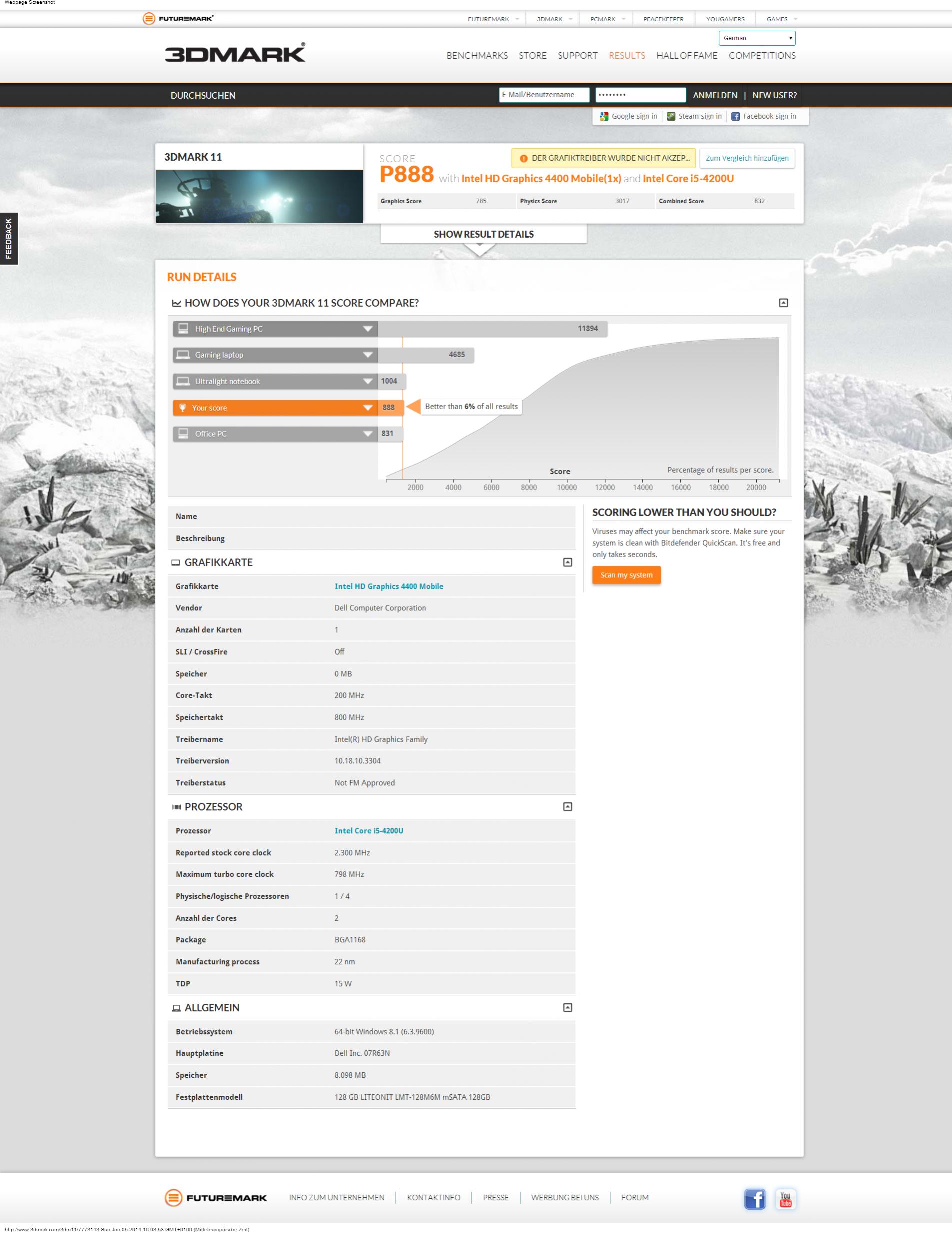This screenshot has width=952, height=1233.
Task: Click the Anmelden login button
Action: coord(715,95)
